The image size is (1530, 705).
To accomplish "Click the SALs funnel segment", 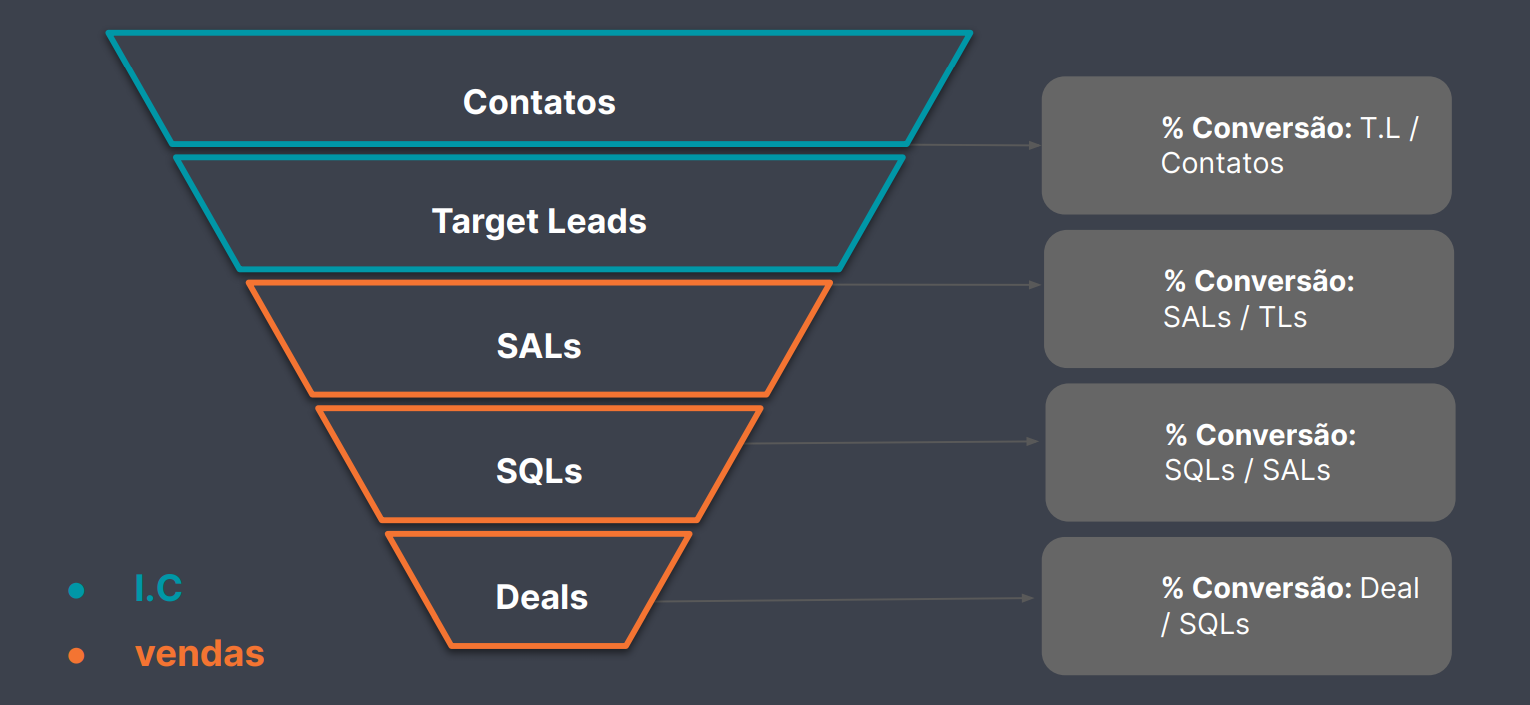I will click(539, 338).
